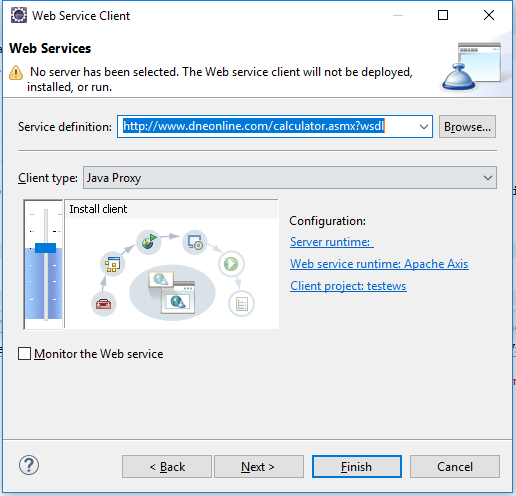Click the blue client level slider handle
The height and width of the screenshot is (496, 516).
(x=46, y=248)
